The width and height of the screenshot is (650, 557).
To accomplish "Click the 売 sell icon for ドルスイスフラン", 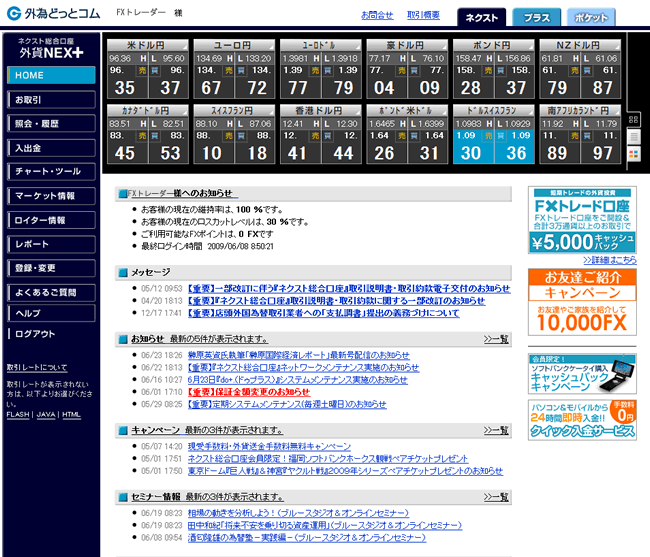I will [488, 136].
